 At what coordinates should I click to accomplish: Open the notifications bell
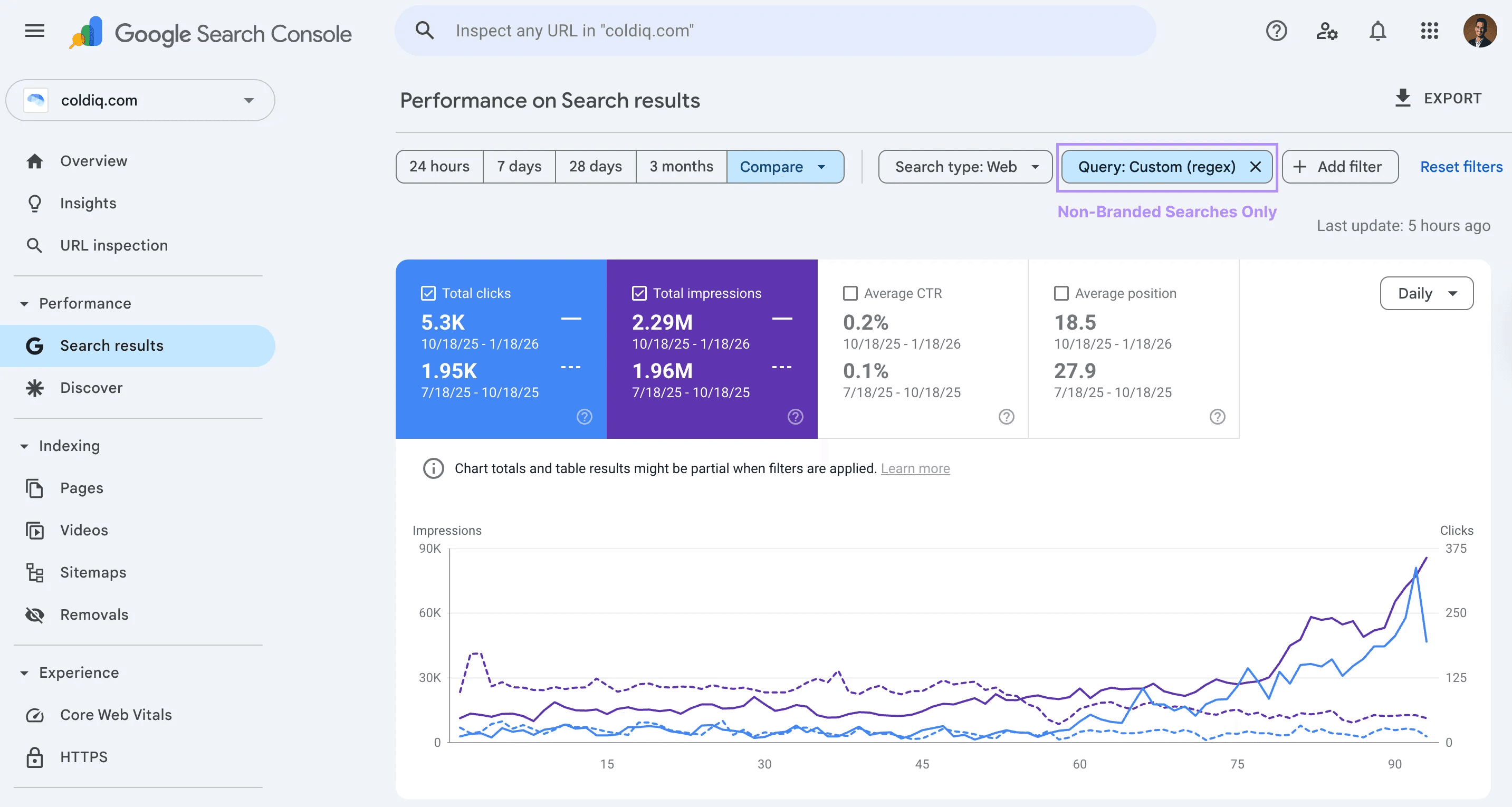[x=1377, y=31]
